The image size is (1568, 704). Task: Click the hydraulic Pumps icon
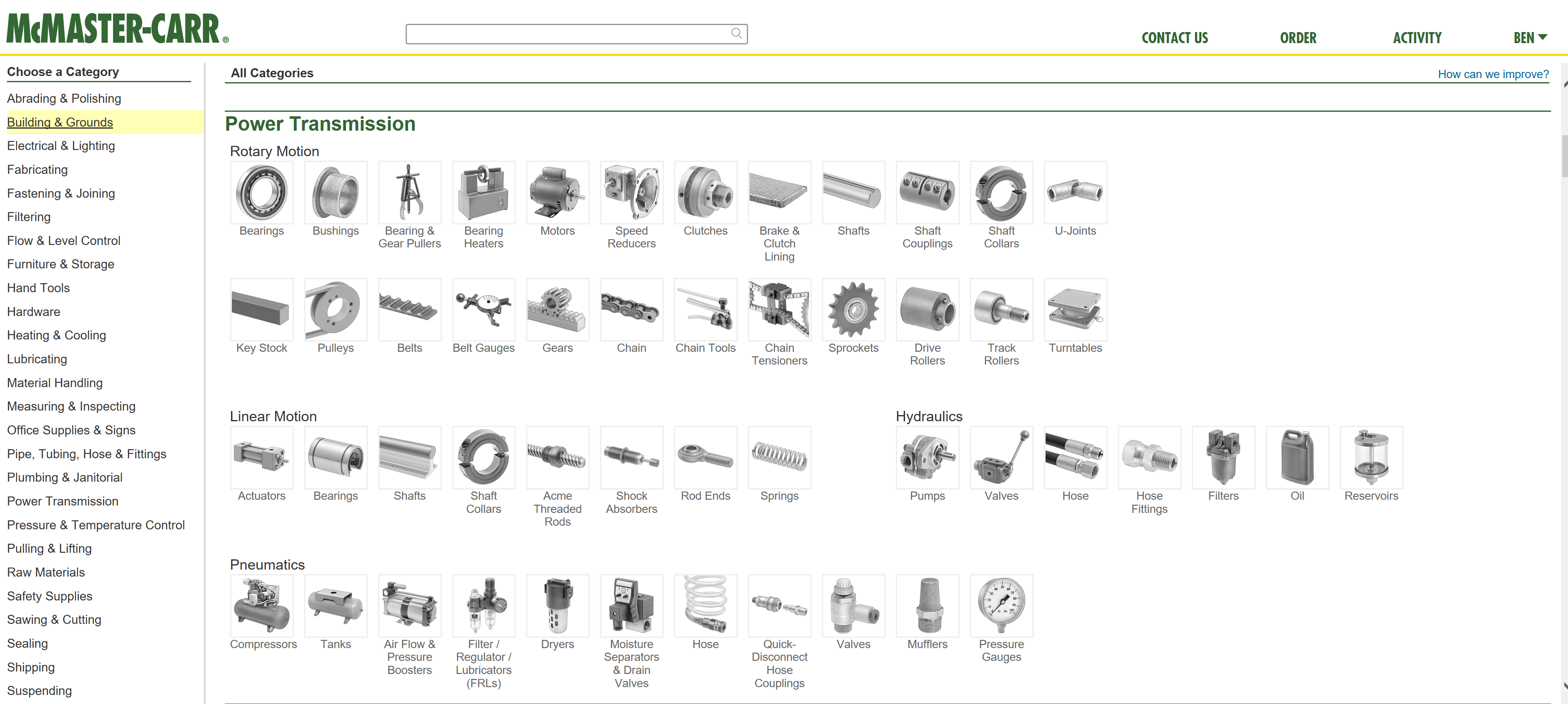click(x=927, y=457)
